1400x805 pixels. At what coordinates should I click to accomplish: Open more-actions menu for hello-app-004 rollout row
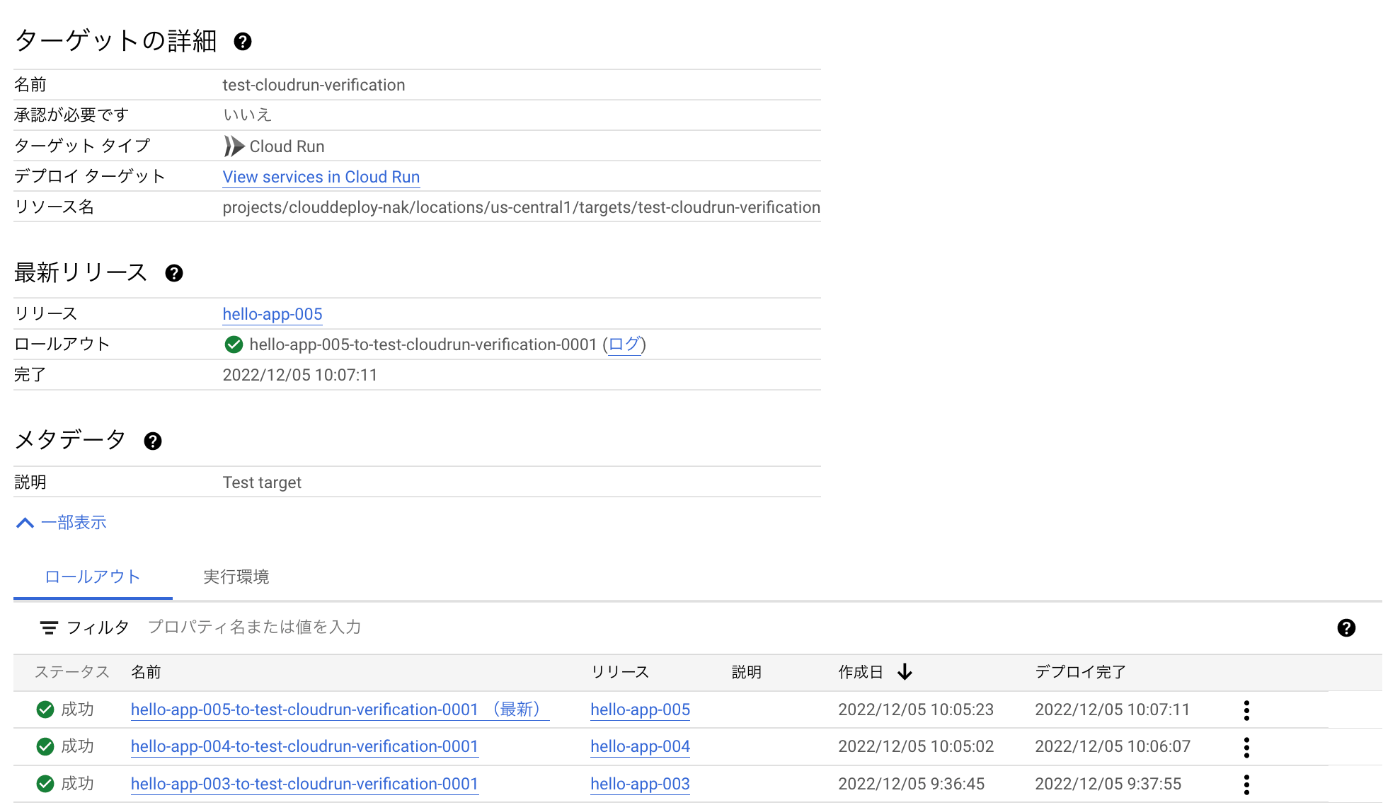tap(1246, 747)
